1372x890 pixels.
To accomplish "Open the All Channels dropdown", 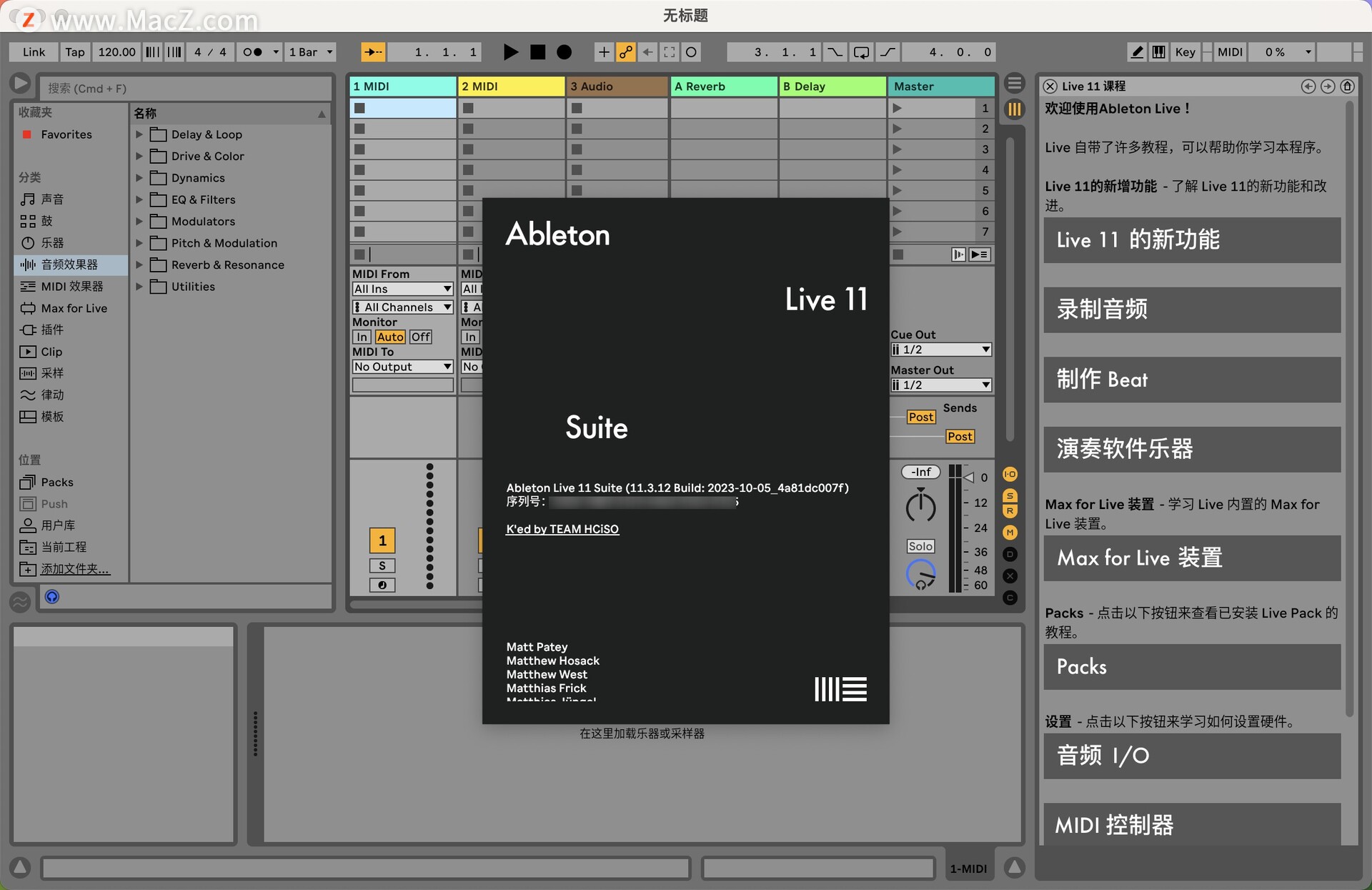I will click(x=403, y=307).
